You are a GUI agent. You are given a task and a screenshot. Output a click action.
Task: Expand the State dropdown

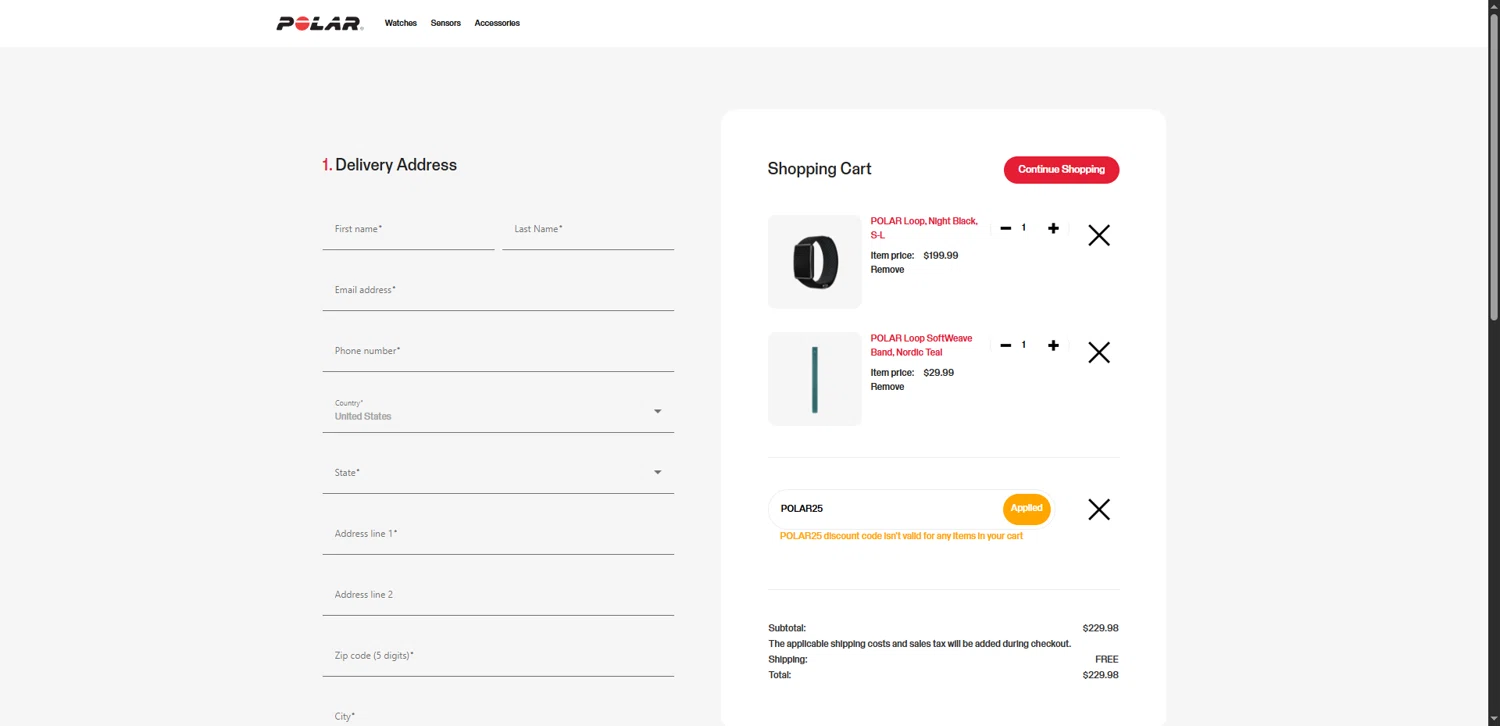pyautogui.click(x=498, y=473)
